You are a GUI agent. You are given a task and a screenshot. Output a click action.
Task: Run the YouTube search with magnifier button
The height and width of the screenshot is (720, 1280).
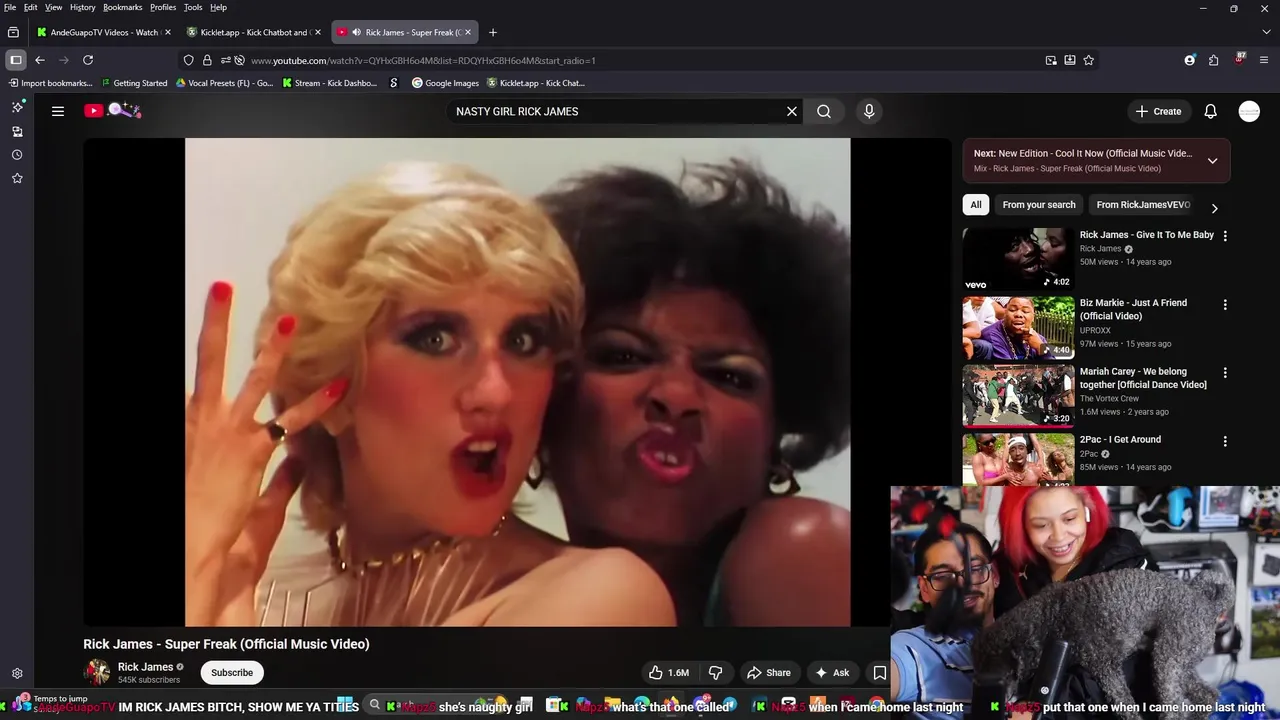point(824,111)
